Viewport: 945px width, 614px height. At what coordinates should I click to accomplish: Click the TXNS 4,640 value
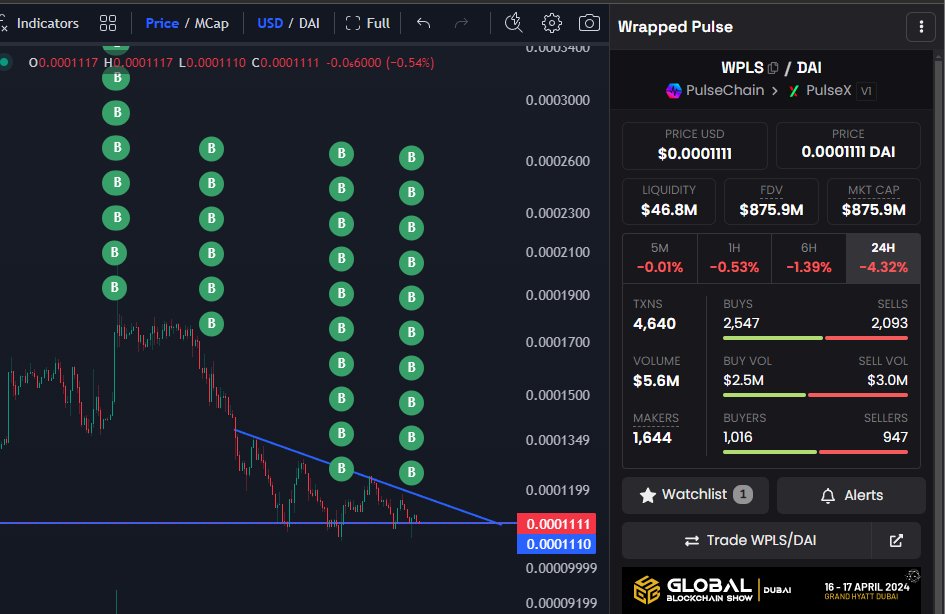[x=655, y=324]
